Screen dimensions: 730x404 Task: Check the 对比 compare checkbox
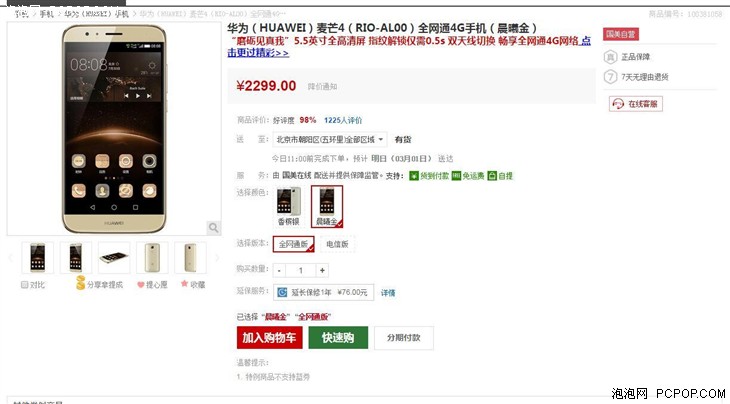25,284
